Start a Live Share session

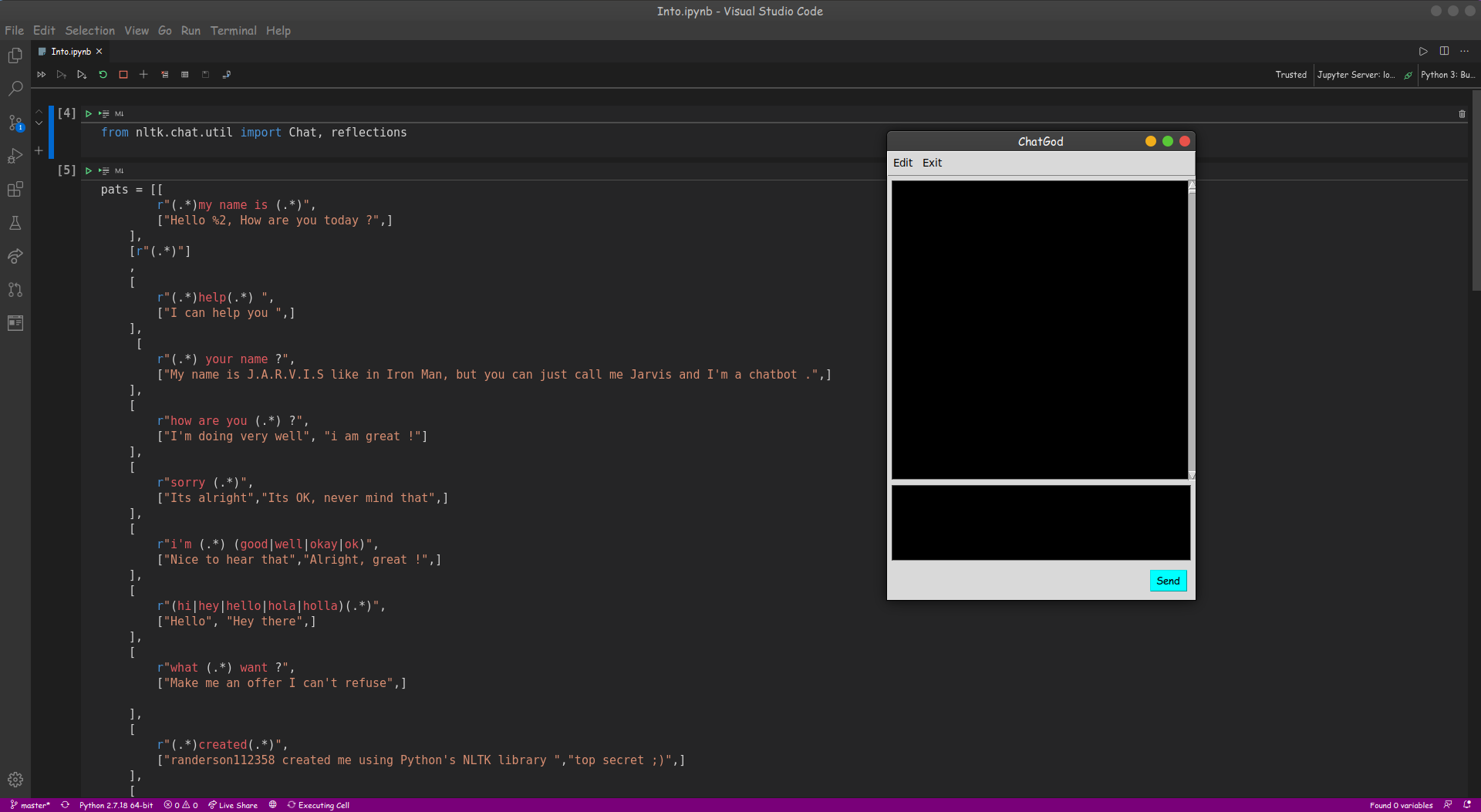233,805
